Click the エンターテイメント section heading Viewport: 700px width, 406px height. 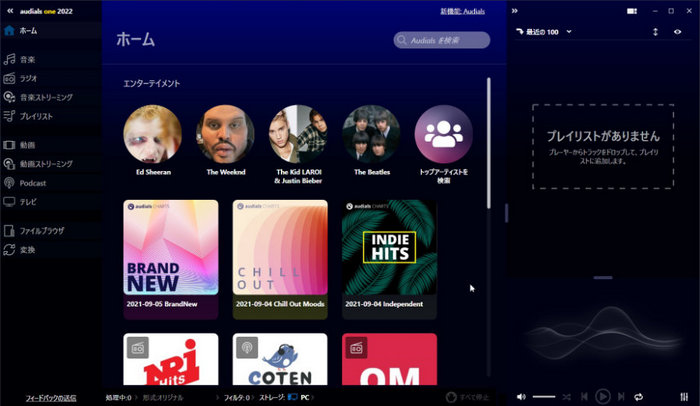click(x=152, y=84)
